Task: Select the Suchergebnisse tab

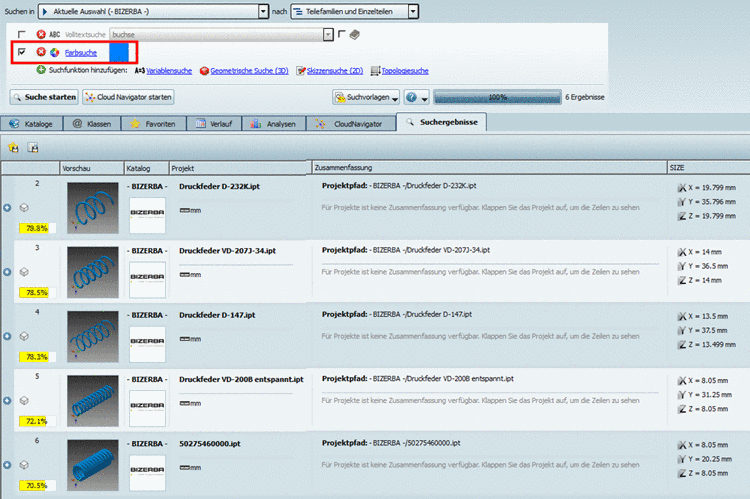Action: (x=441, y=122)
